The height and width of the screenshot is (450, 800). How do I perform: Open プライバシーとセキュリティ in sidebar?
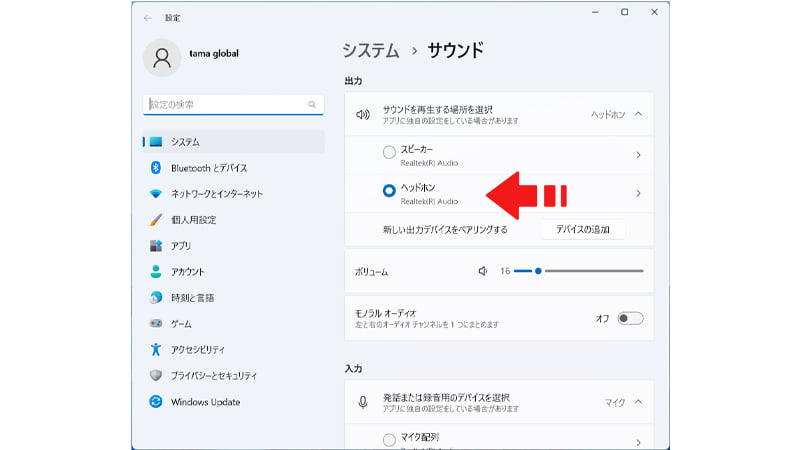(x=213, y=376)
